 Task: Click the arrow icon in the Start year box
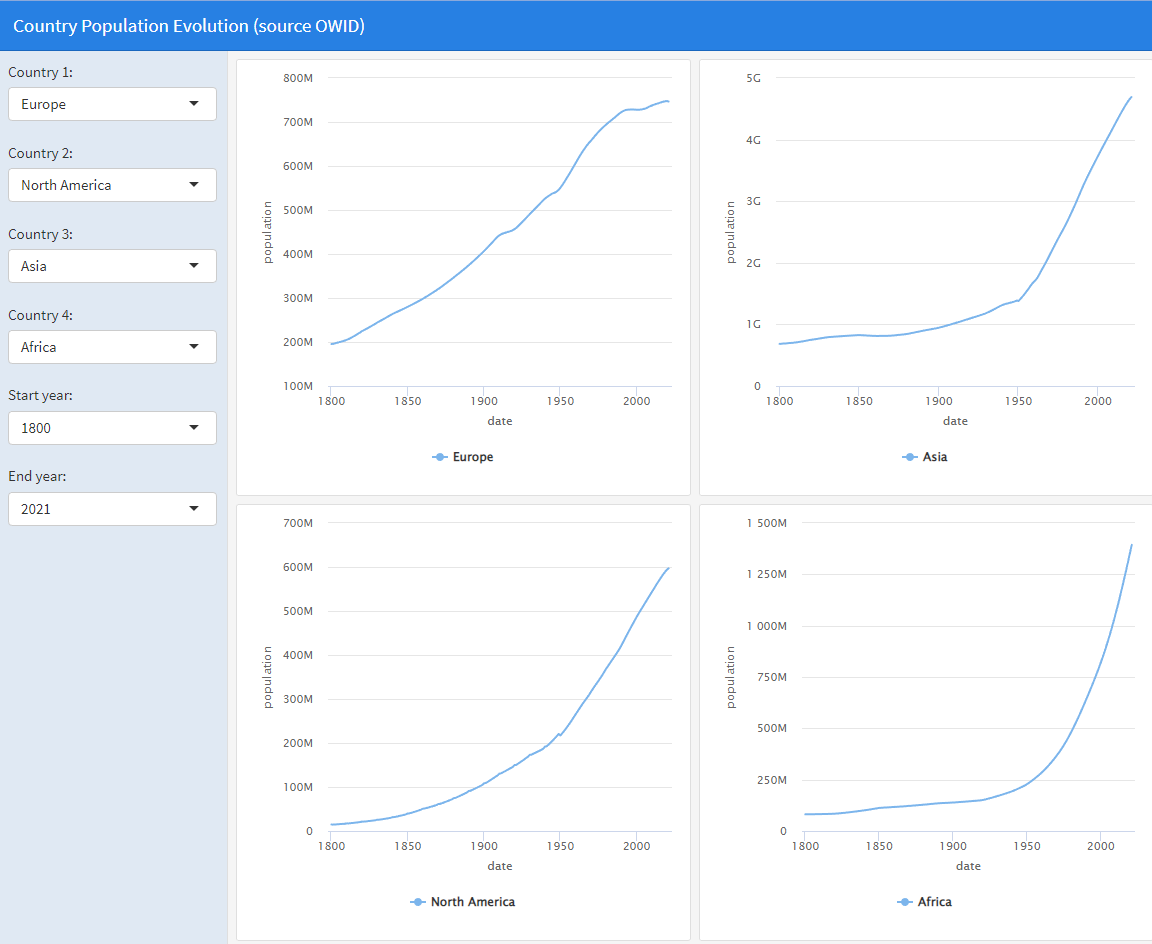[x=194, y=428]
